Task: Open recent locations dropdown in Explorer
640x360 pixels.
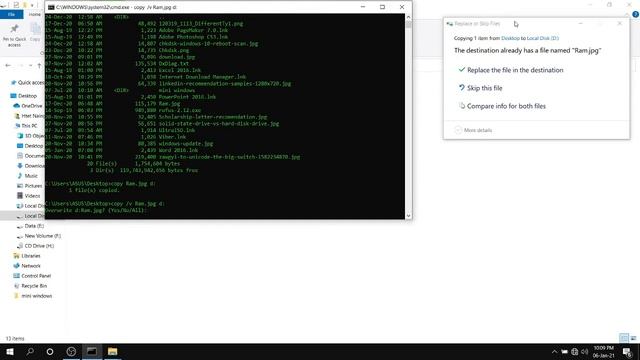Action: (x=30, y=65)
